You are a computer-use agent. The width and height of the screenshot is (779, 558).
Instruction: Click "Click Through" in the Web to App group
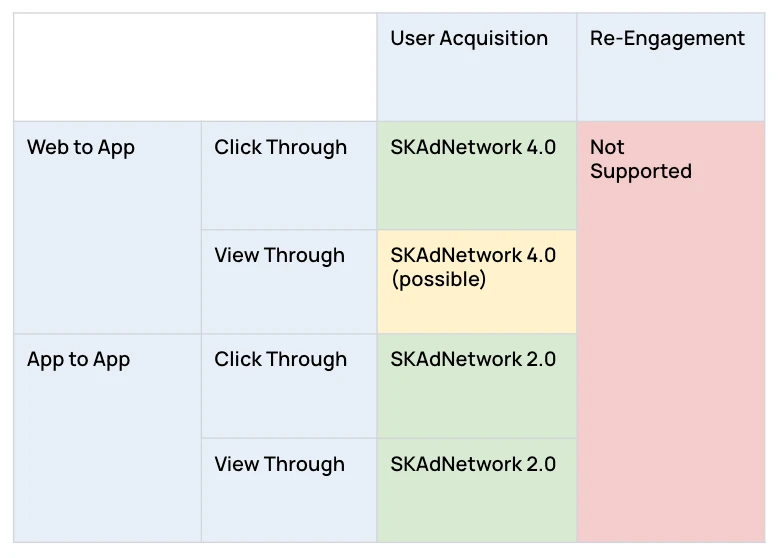click(281, 148)
